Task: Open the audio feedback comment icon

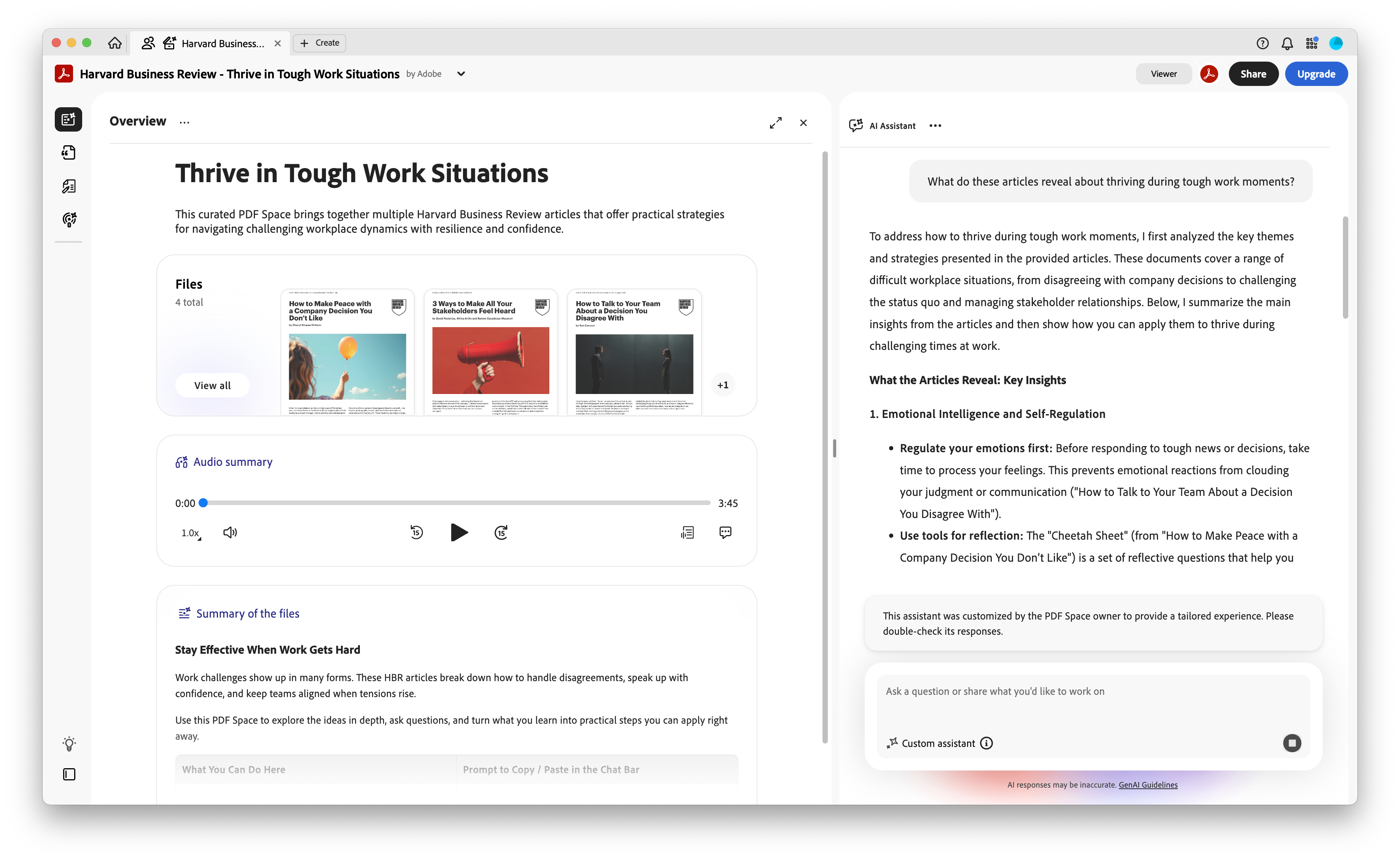Action: [x=725, y=533]
